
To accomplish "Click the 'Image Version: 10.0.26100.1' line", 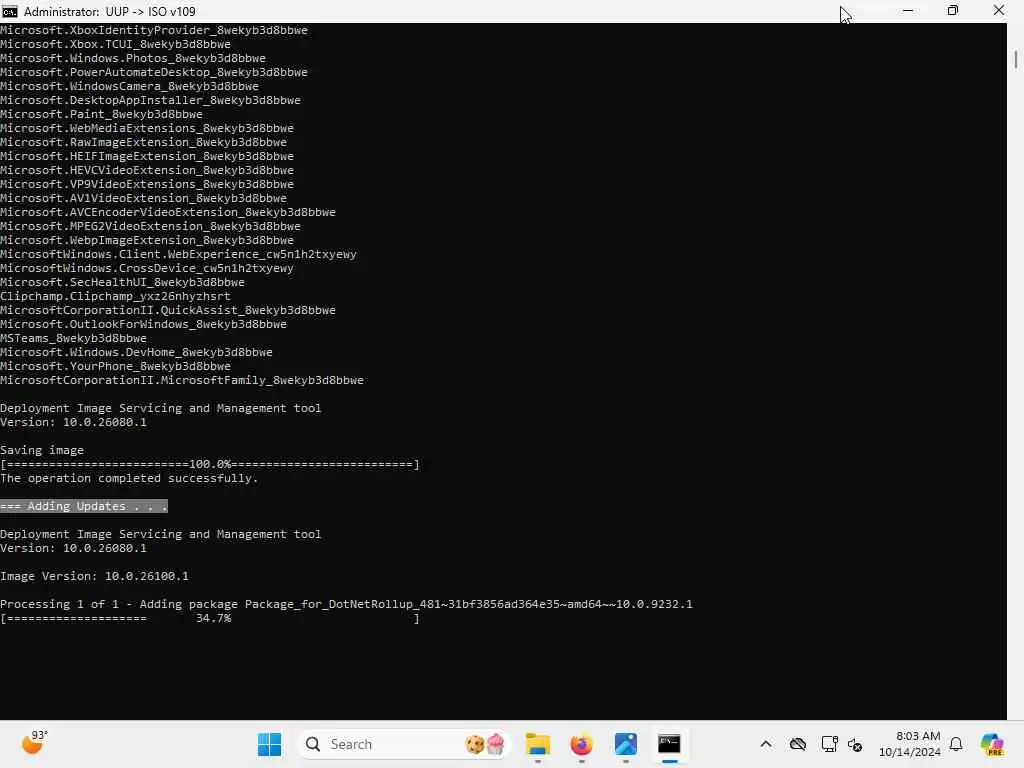I will [x=94, y=577].
